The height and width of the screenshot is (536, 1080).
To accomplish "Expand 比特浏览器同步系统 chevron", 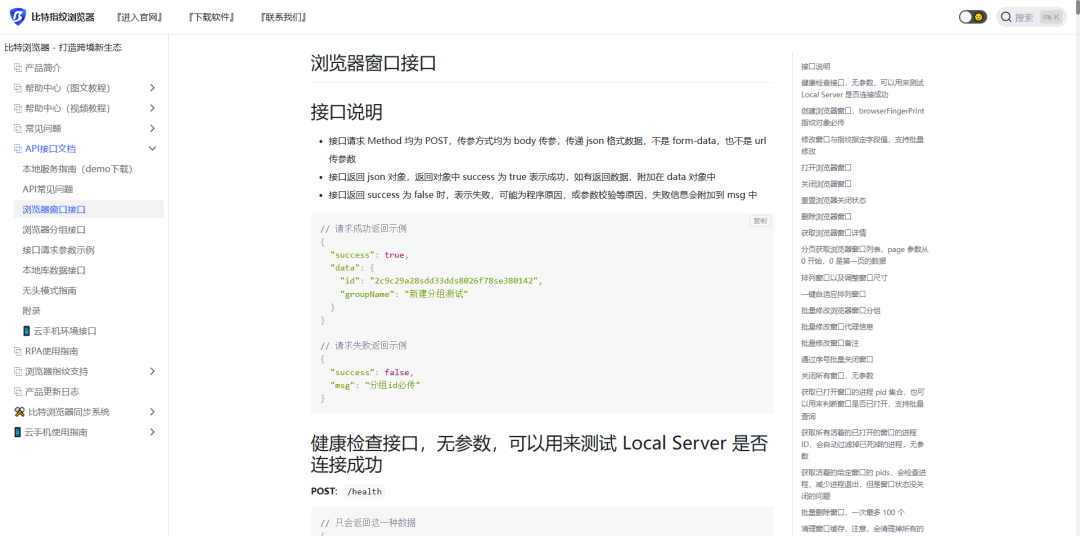I will coord(152,412).
